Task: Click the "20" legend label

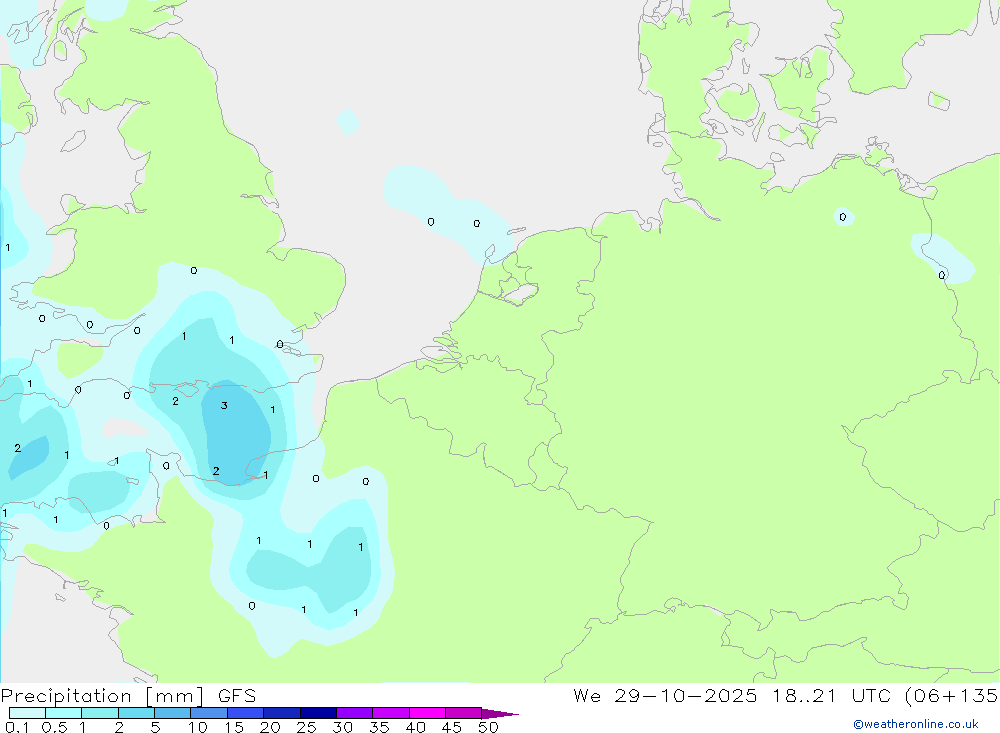Action: click(x=270, y=727)
